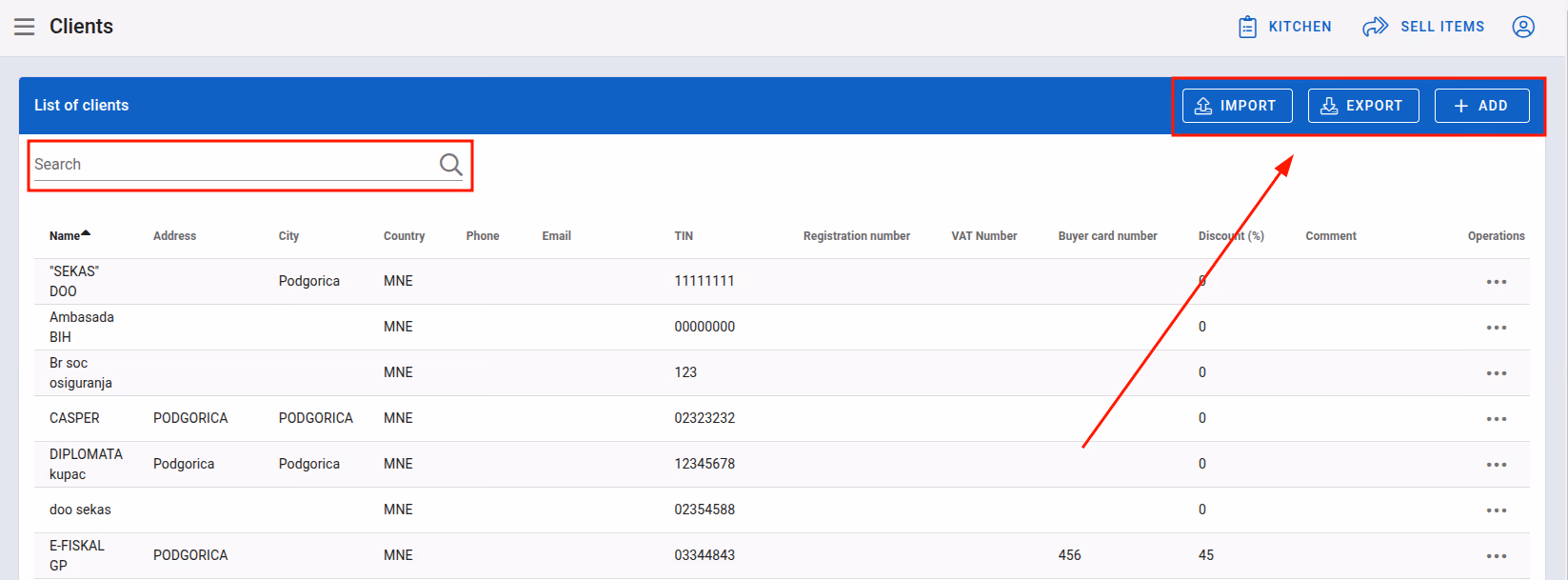
Task: Click the List of clients heading
Action: (x=81, y=106)
